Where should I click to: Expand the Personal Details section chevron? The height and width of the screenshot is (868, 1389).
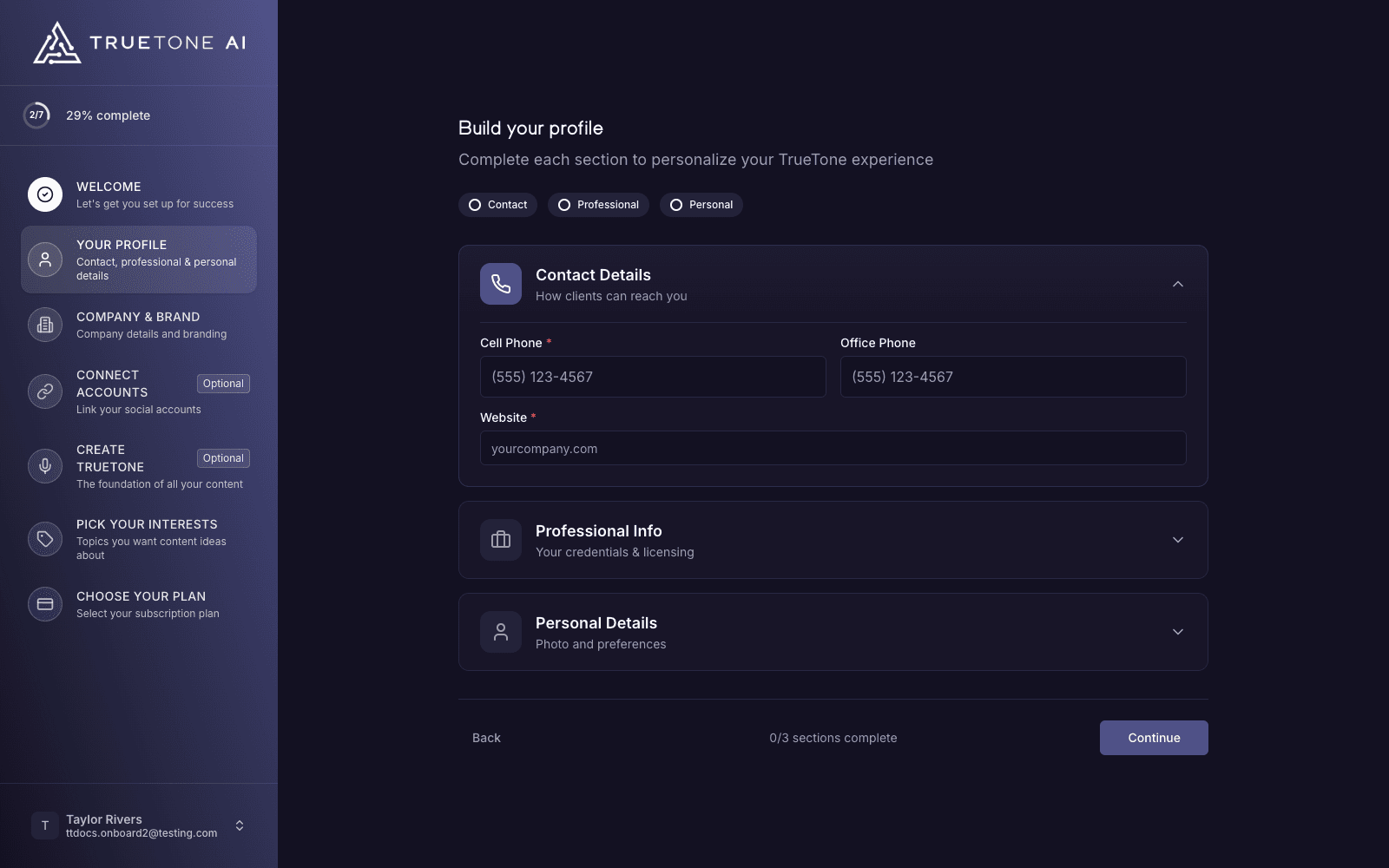coord(1178,632)
